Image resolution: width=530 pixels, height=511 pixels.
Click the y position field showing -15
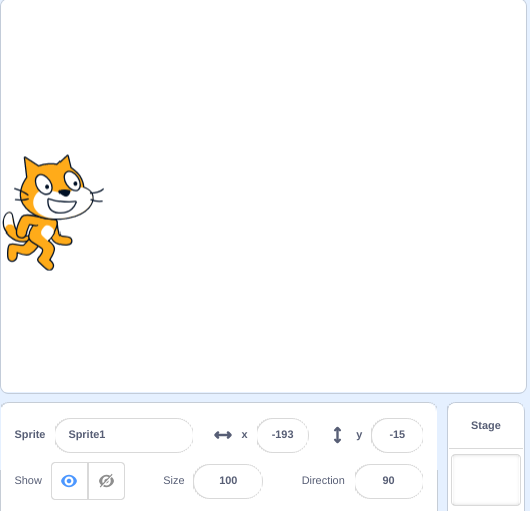tap(397, 435)
